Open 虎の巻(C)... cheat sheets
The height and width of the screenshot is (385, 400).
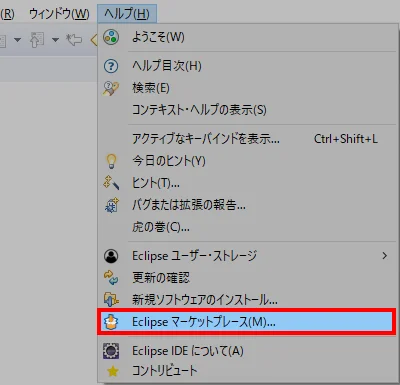247,227
